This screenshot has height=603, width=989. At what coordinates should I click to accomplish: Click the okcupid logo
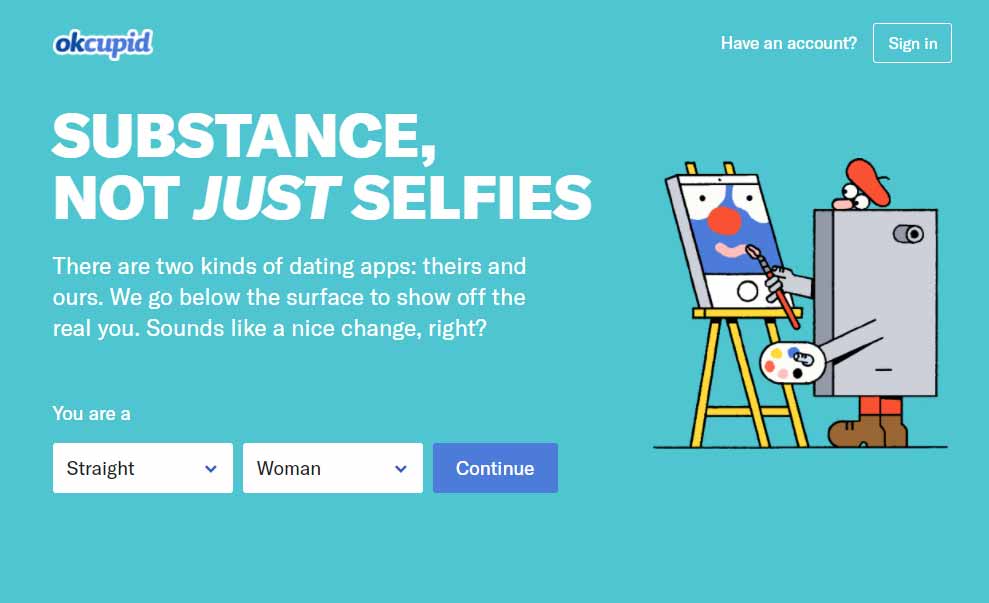102,43
